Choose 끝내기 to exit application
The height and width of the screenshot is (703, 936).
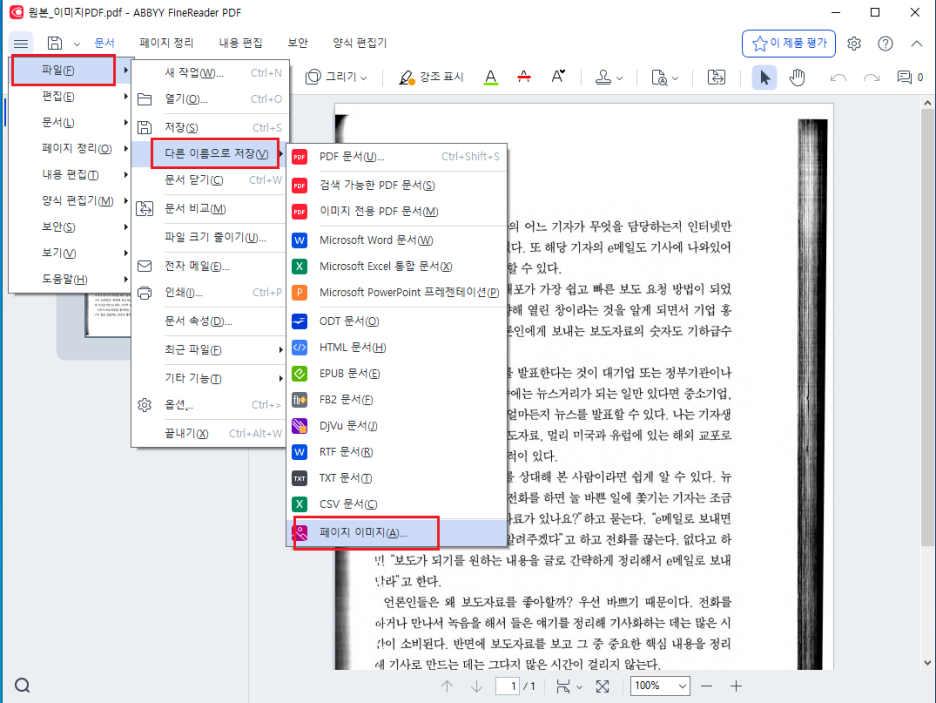pos(211,433)
